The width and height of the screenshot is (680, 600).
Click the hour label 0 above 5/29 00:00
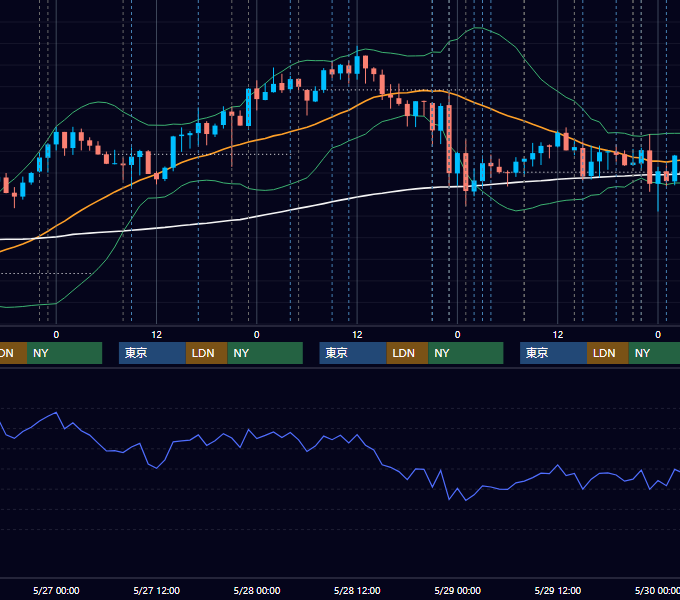(x=458, y=335)
